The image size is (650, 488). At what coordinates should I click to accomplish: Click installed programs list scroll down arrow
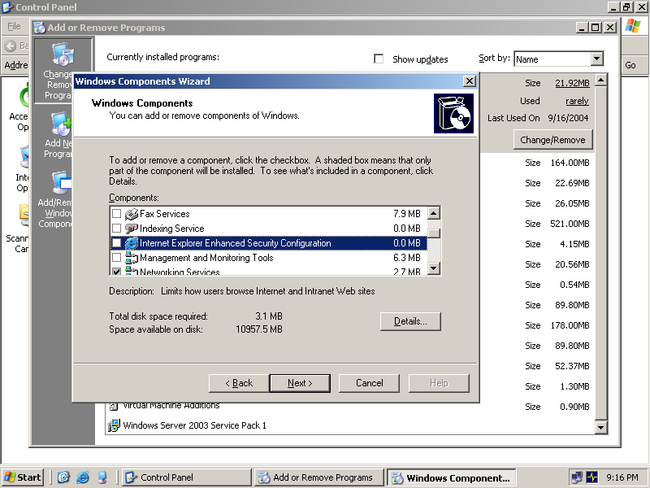[601, 427]
